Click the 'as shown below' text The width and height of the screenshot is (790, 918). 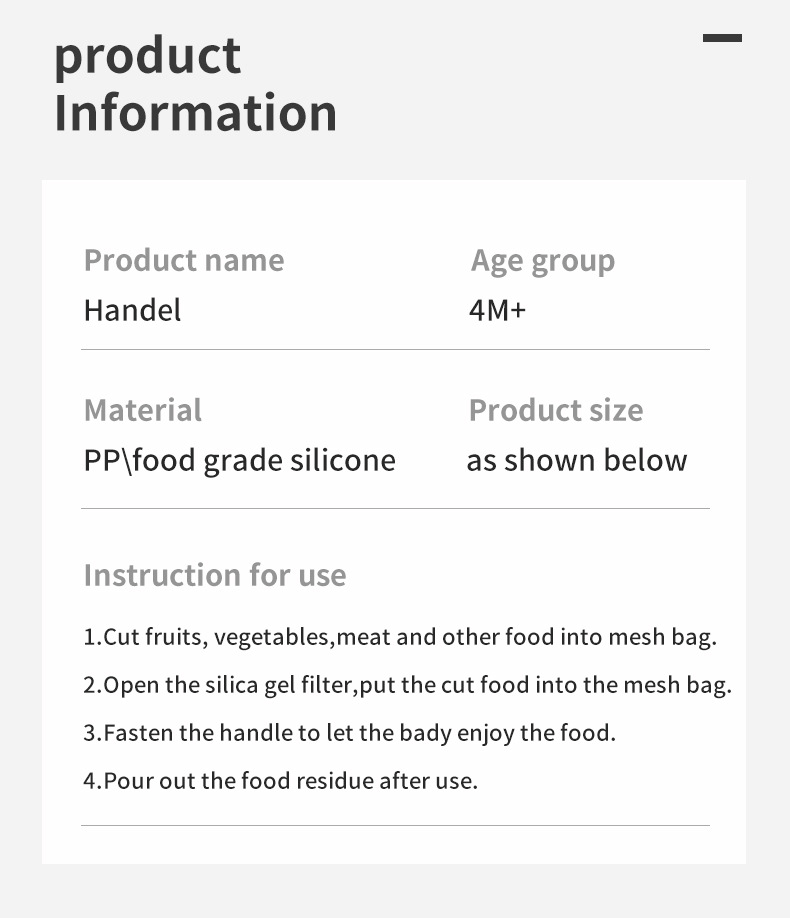577,460
